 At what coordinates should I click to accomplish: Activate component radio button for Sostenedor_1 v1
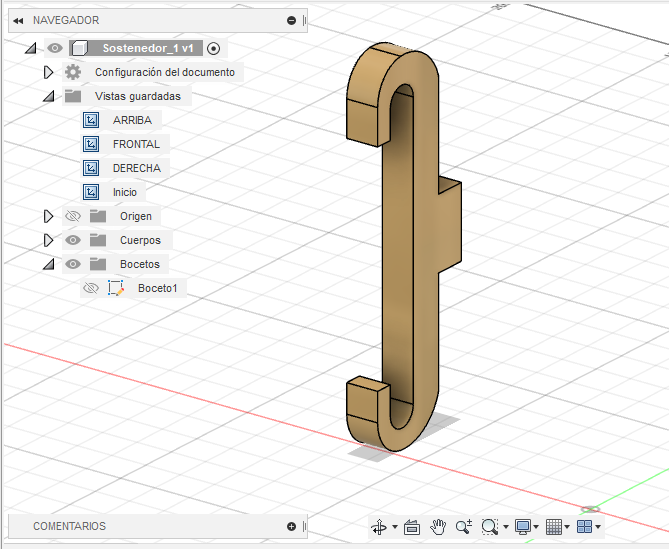click(213, 49)
